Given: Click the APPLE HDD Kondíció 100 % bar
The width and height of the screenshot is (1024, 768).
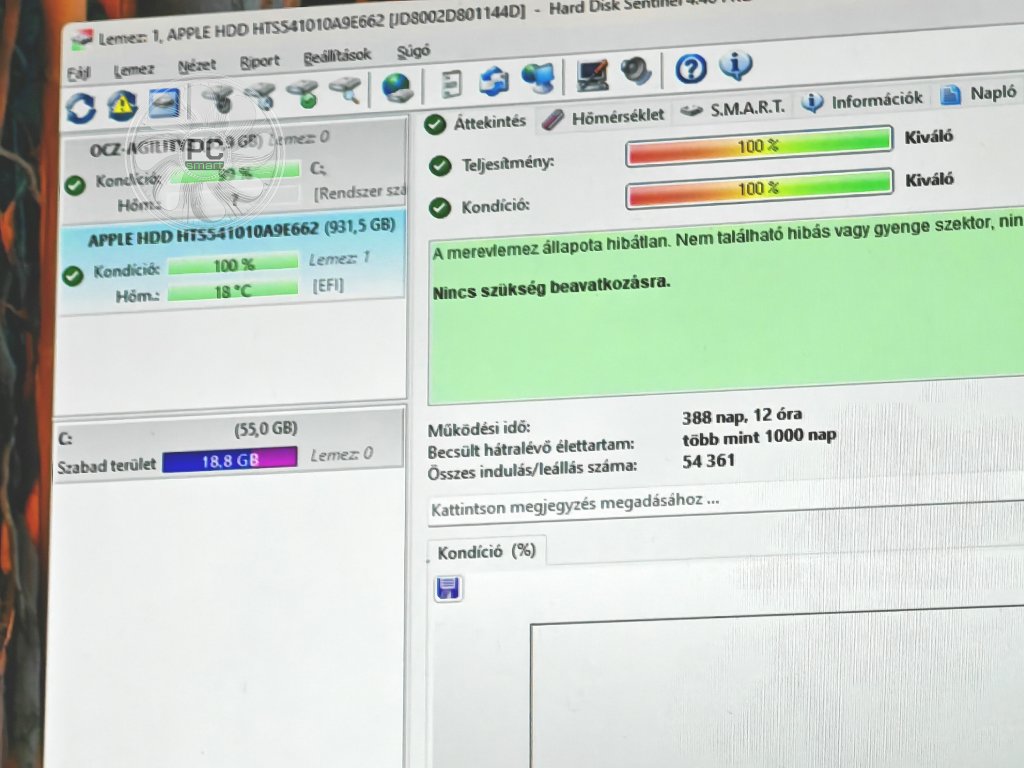Looking at the screenshot, I should click(234, 265).
